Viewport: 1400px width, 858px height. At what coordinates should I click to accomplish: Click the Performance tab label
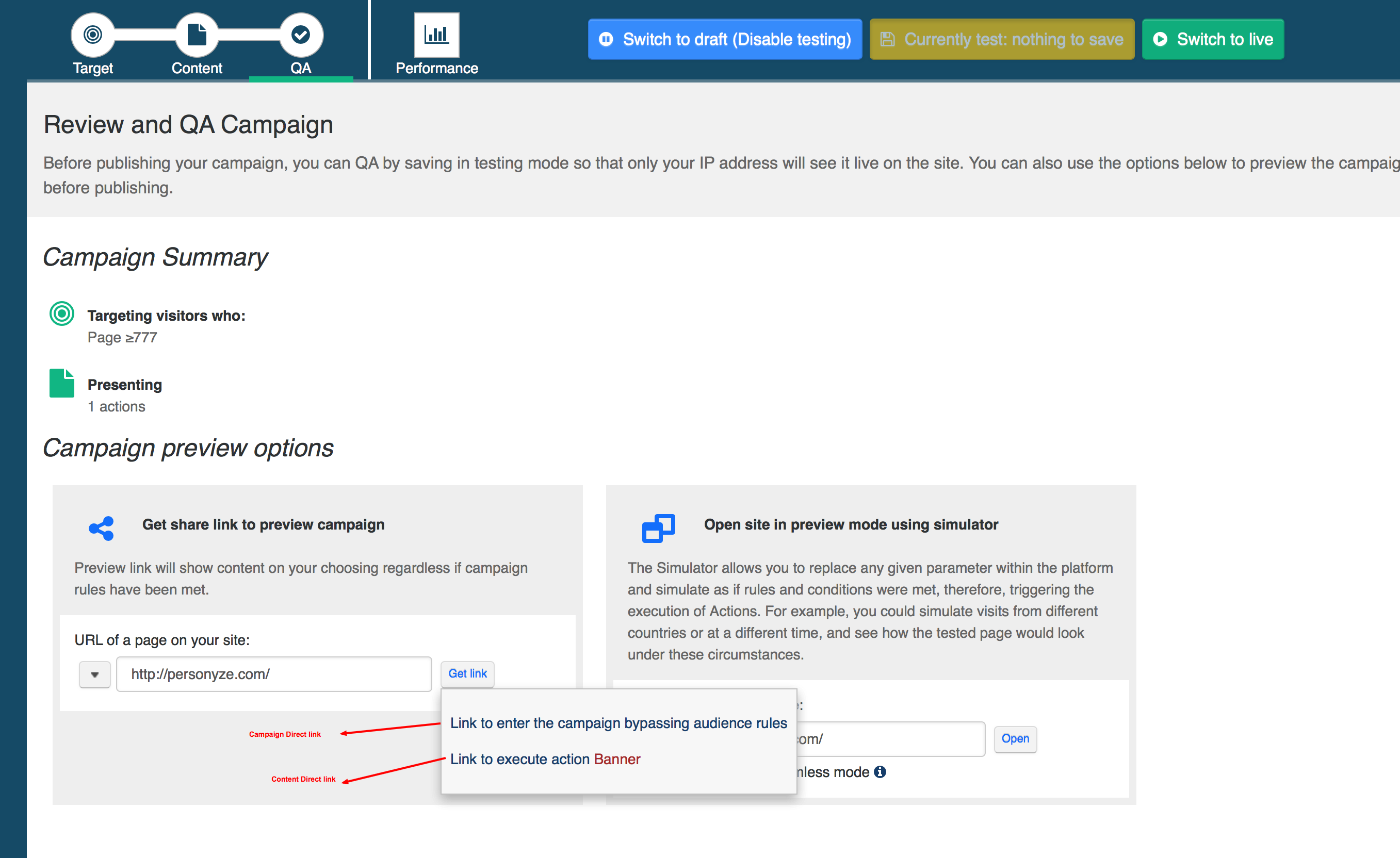(x=436, y=68)
